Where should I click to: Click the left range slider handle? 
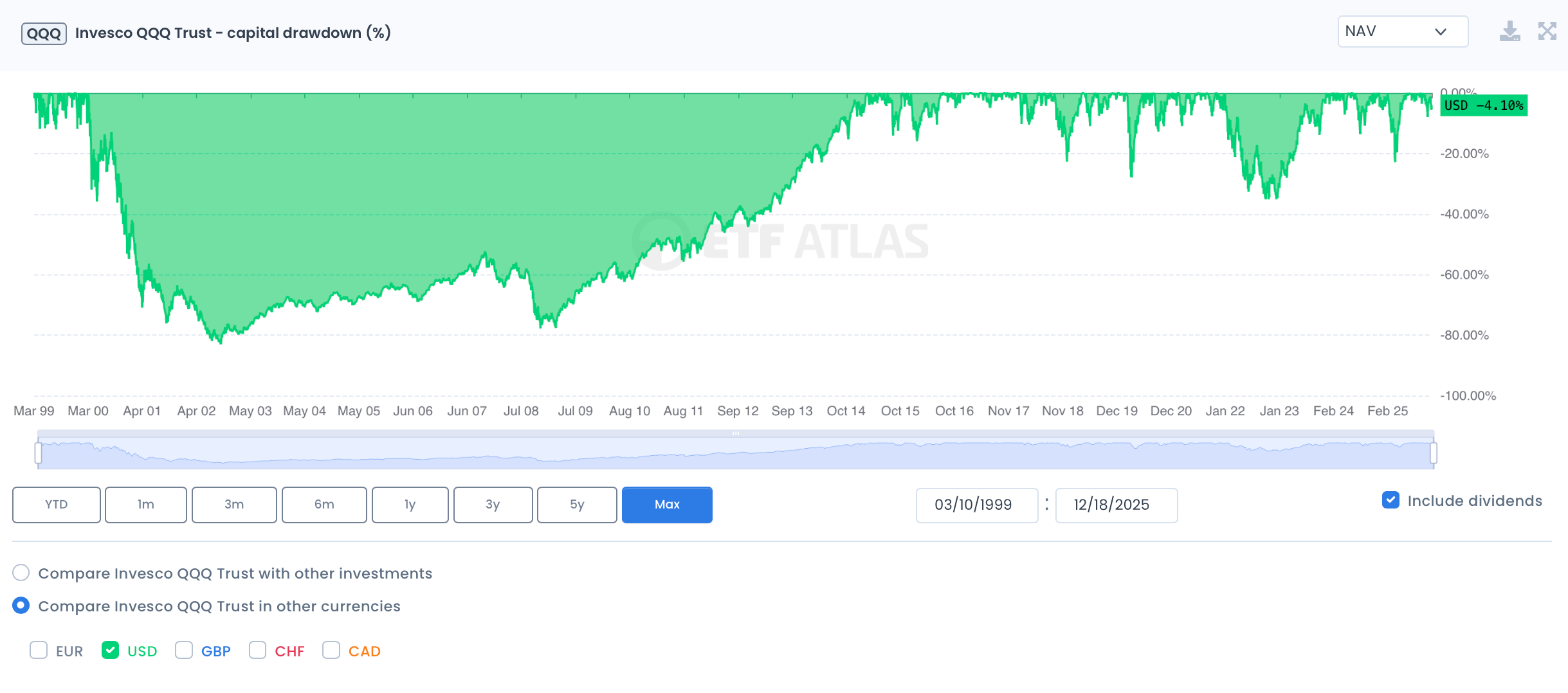pyautogui.click(x=39, y=453)
